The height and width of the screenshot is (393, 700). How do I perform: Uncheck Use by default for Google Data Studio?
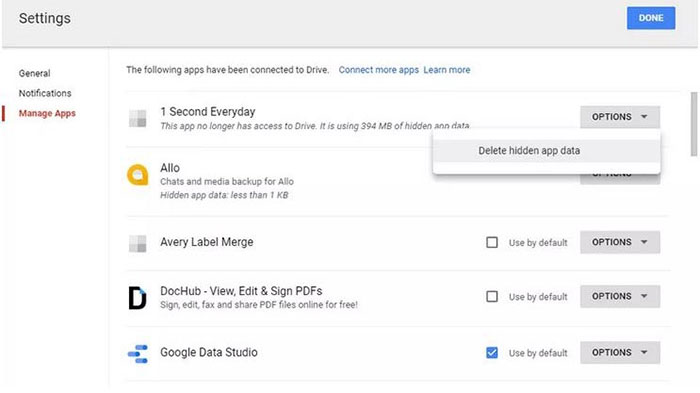tap(492, 353)
